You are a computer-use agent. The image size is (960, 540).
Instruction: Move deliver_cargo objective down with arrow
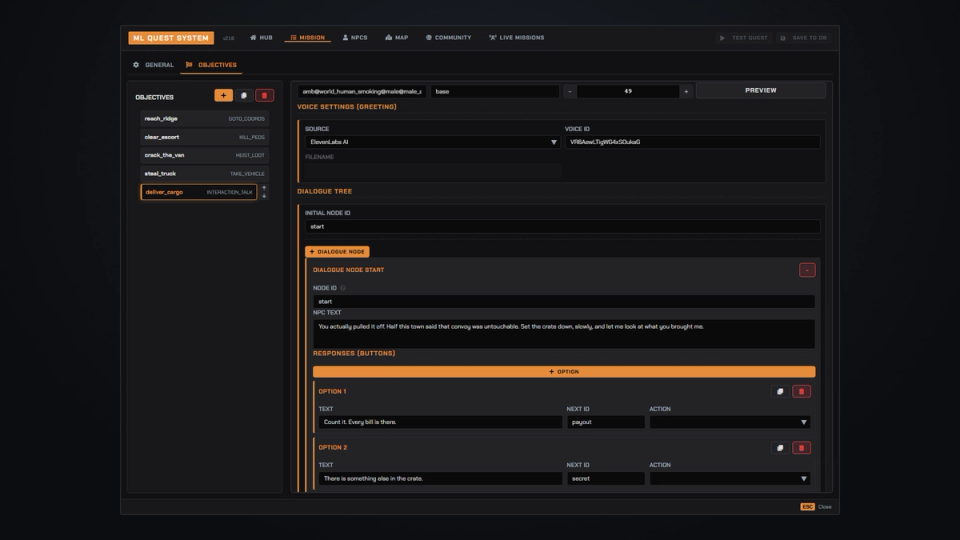coord(264,196)
